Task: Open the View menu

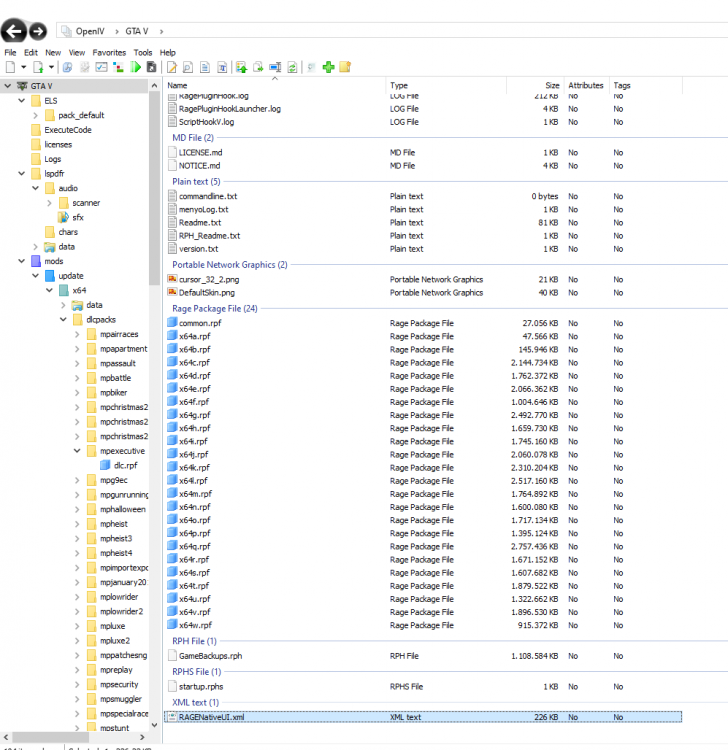Action: click(77, 53)
